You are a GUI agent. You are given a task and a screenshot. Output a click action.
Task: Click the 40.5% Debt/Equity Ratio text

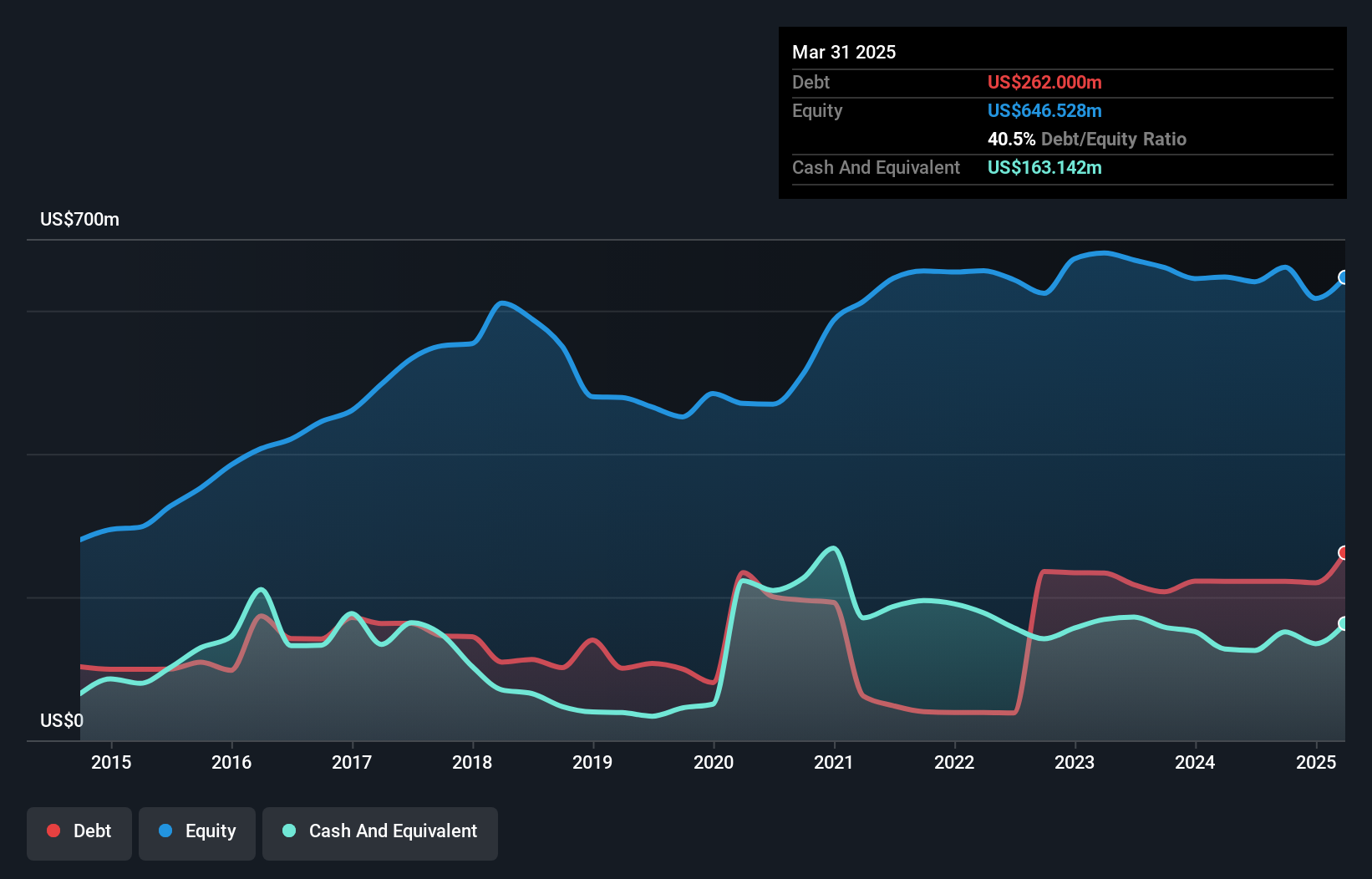pos(1086,139)
